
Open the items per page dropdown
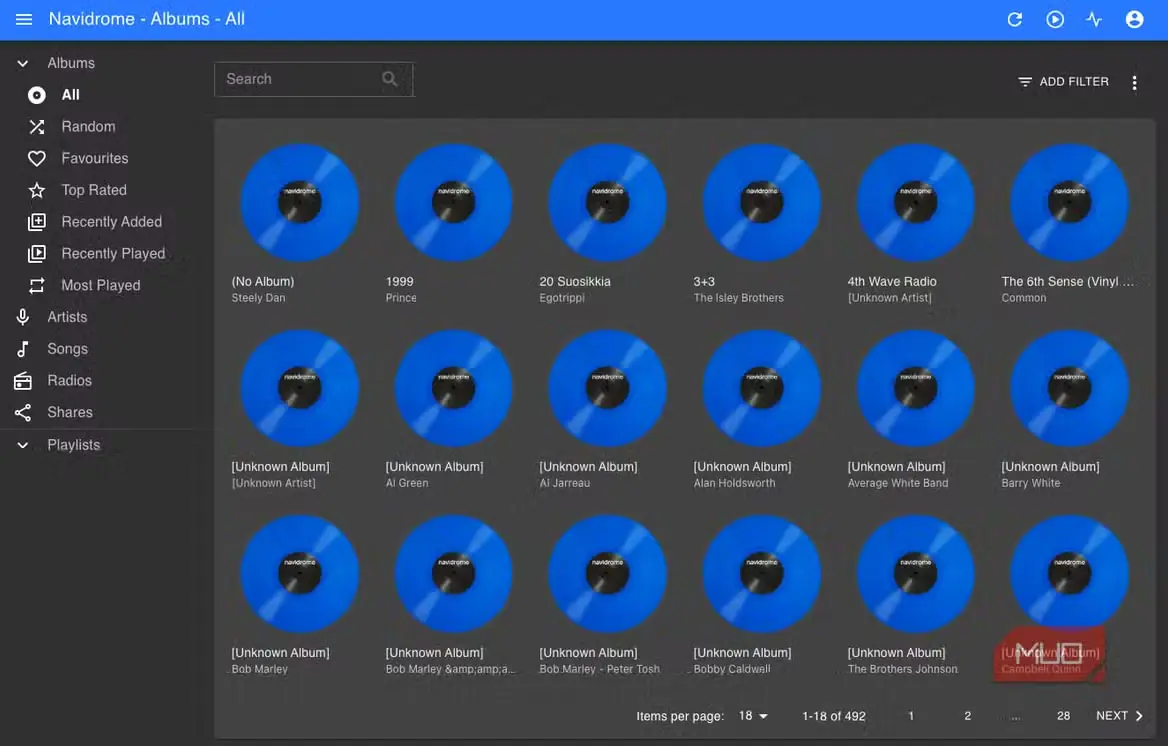coord(752,715)
